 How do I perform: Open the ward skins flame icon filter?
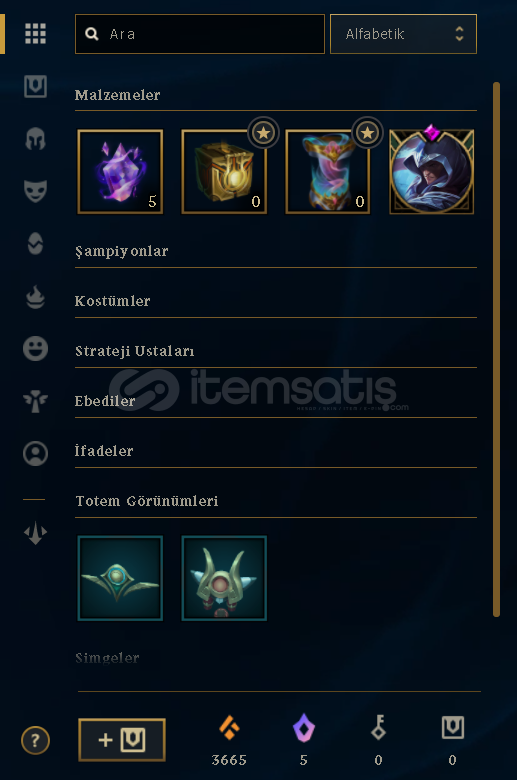pyautogui.click(x=35, y=296)
